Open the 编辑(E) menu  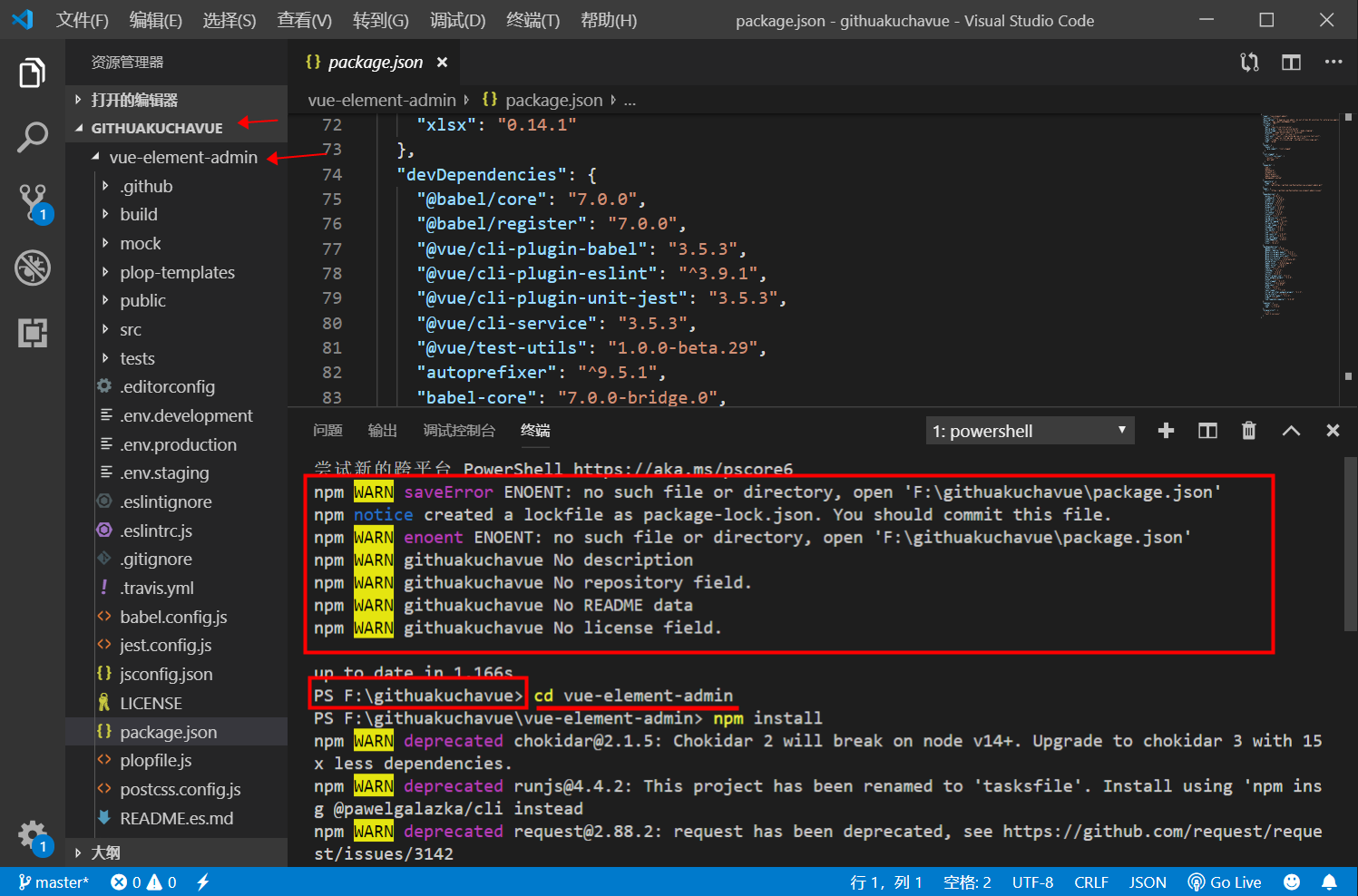coord(156,20)
